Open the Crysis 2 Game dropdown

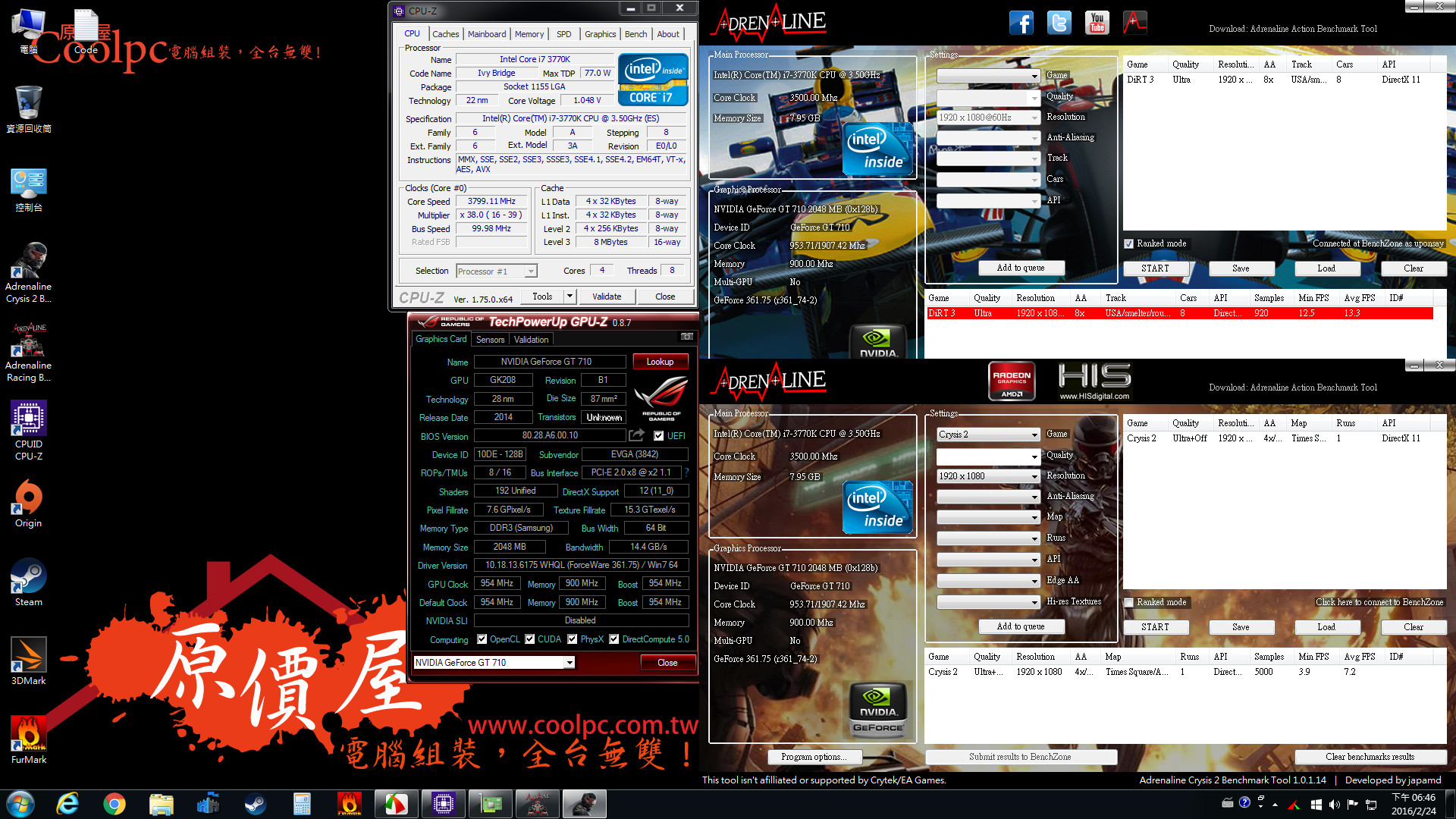click(x=988, y=435)
